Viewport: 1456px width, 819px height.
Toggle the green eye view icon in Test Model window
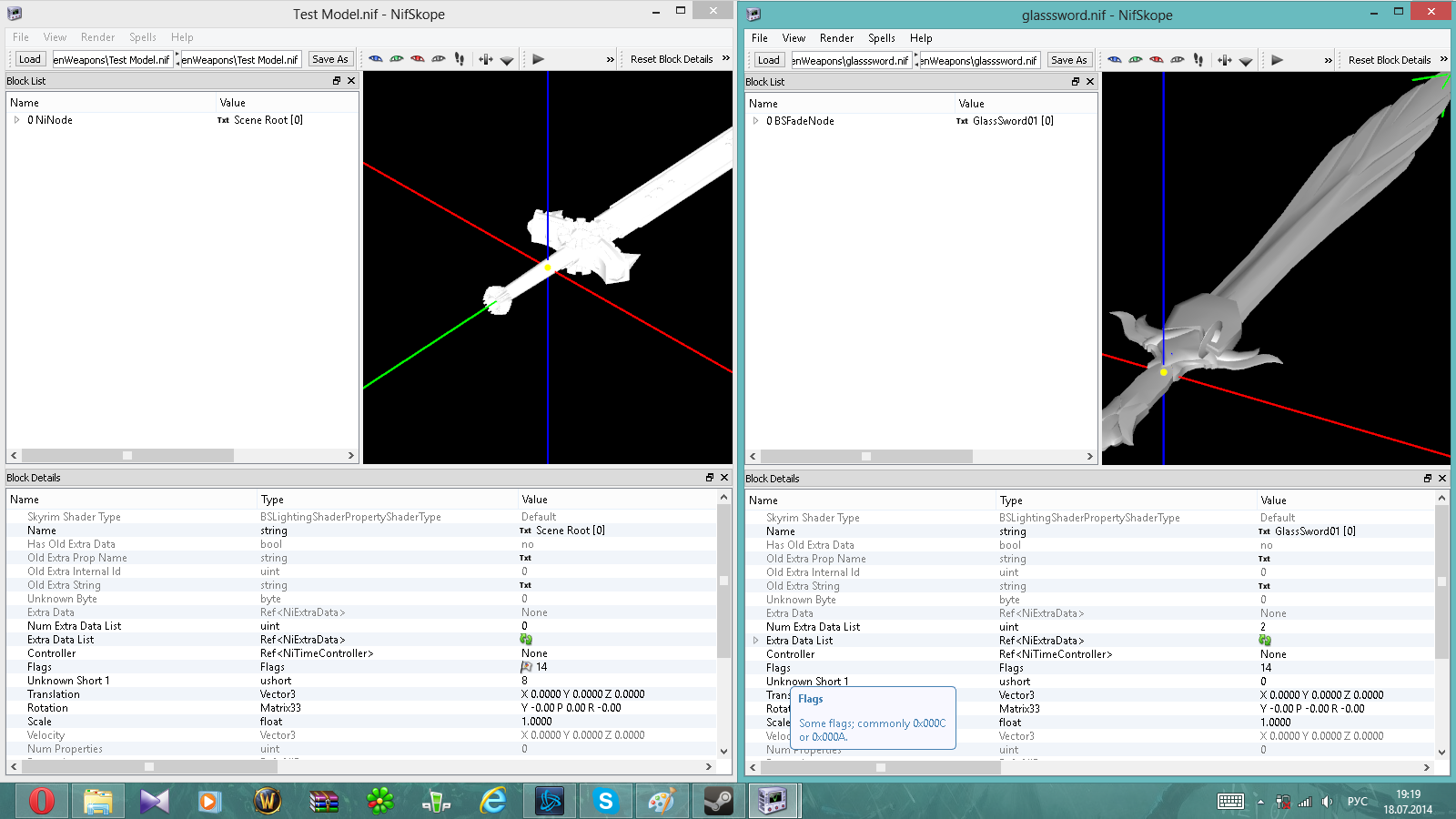click(x=397, y=59)
